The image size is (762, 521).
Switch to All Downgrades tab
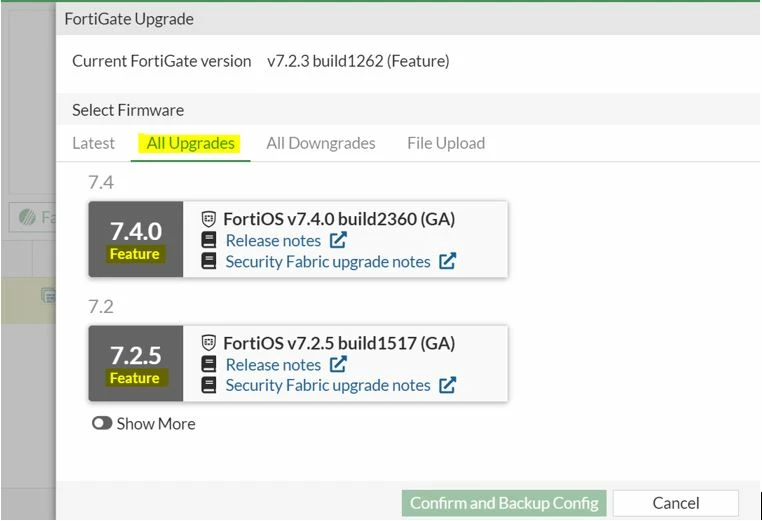321,143
